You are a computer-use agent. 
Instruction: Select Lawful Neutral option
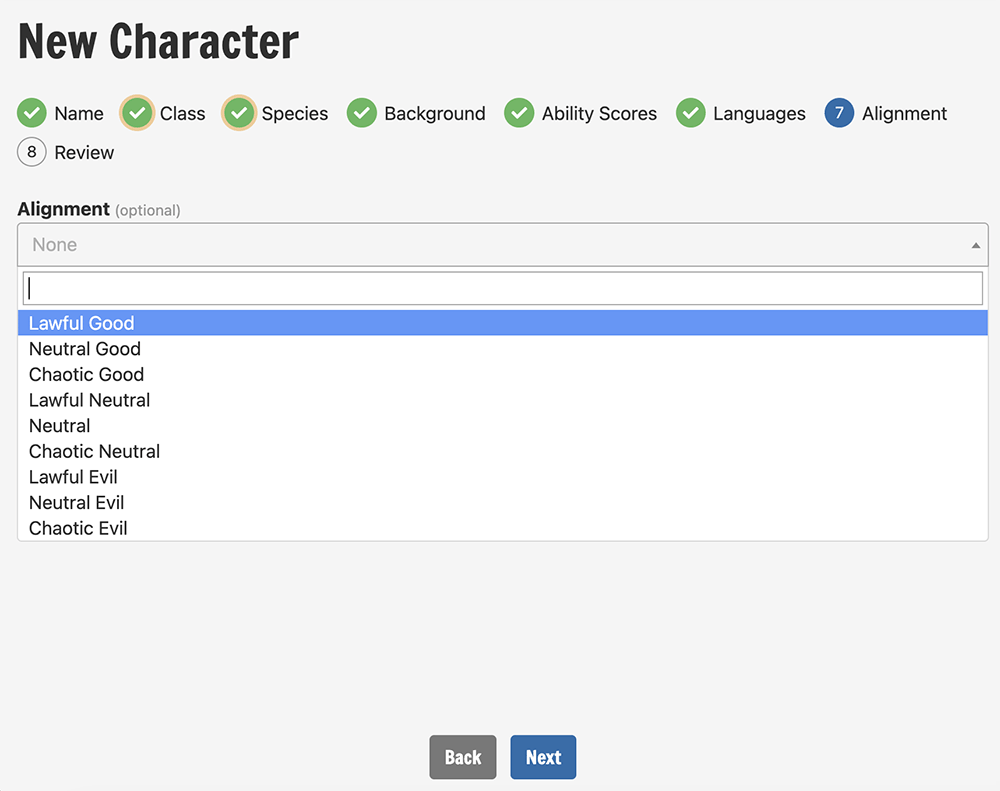(503, 400)
